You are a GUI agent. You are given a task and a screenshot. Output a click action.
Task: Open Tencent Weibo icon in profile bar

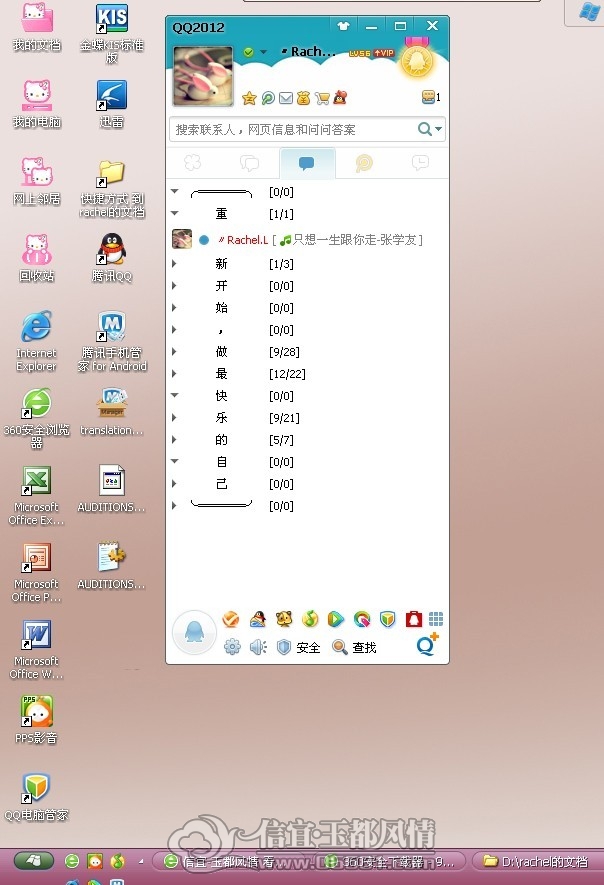coord(268,98)
